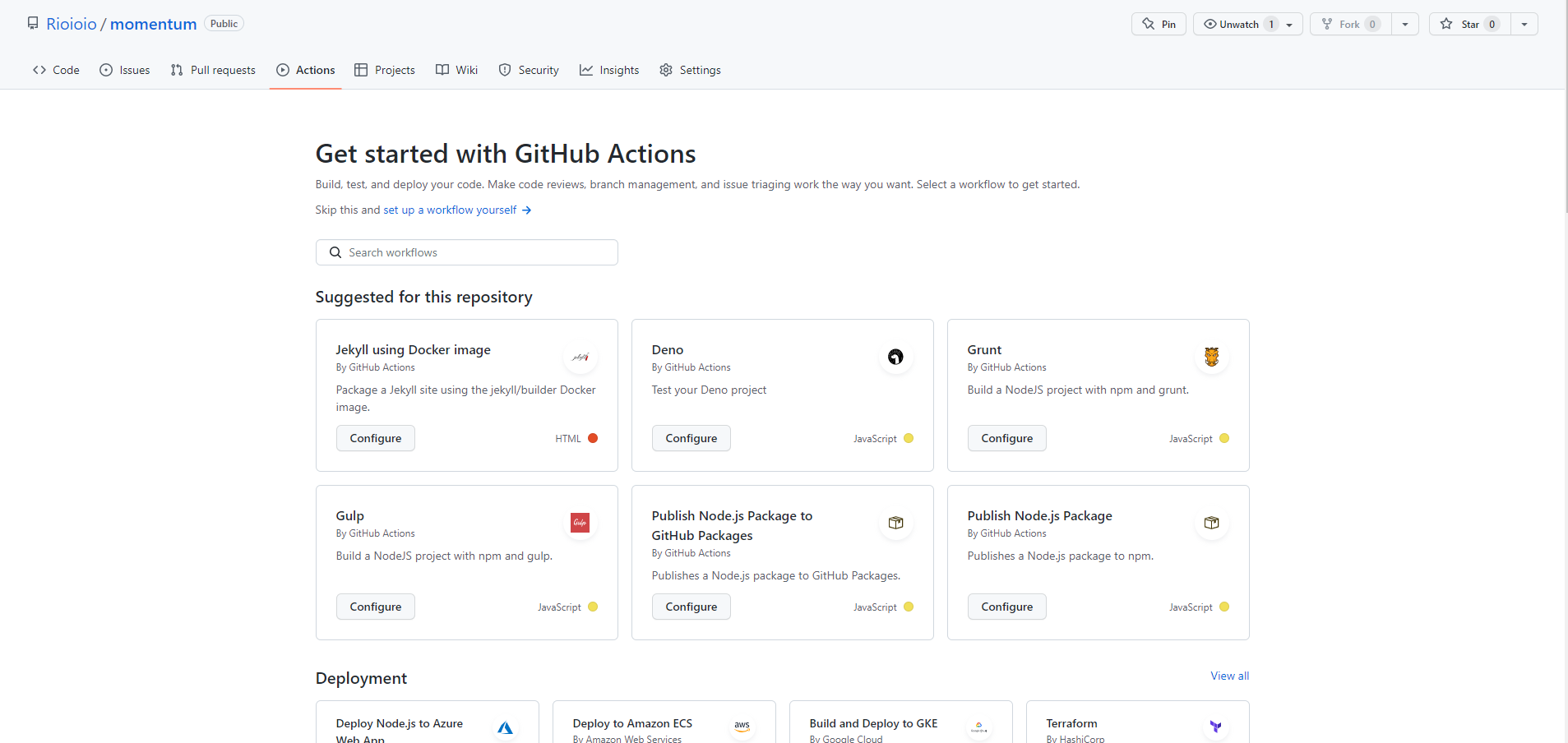
Task: Click the Deploy Node.js to Azure title
Action: [x=400, y=731]
